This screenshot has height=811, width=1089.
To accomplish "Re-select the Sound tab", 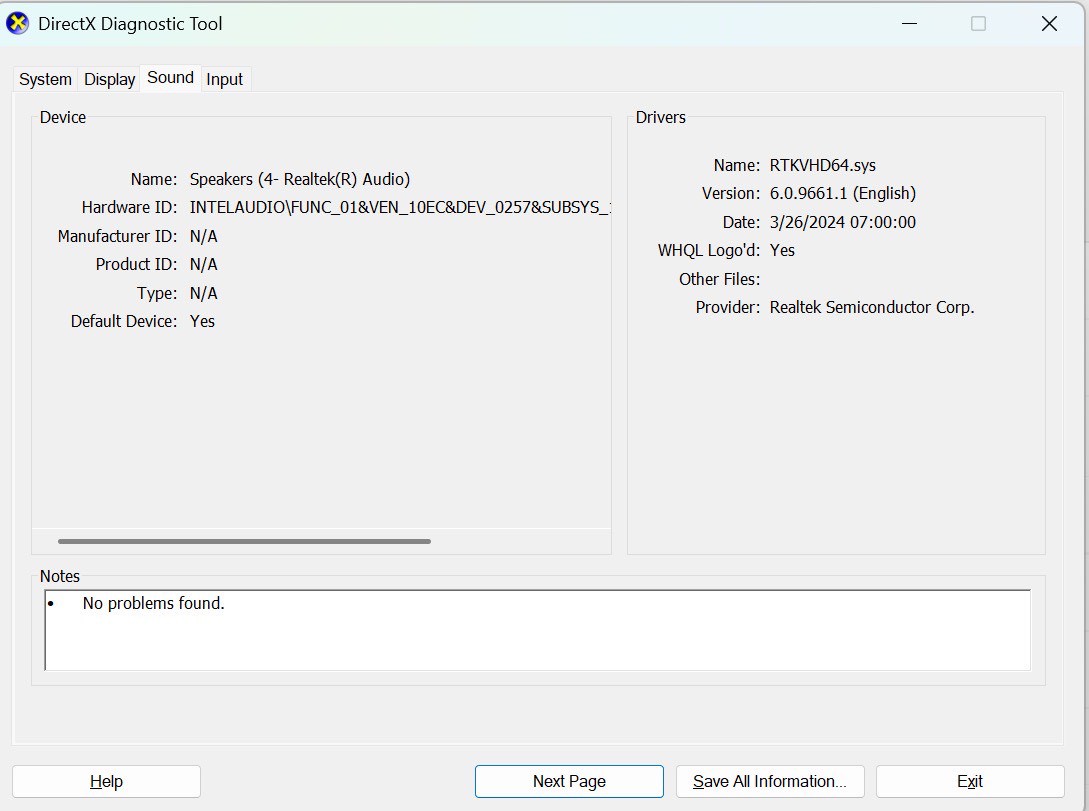I will pos(169,77).
